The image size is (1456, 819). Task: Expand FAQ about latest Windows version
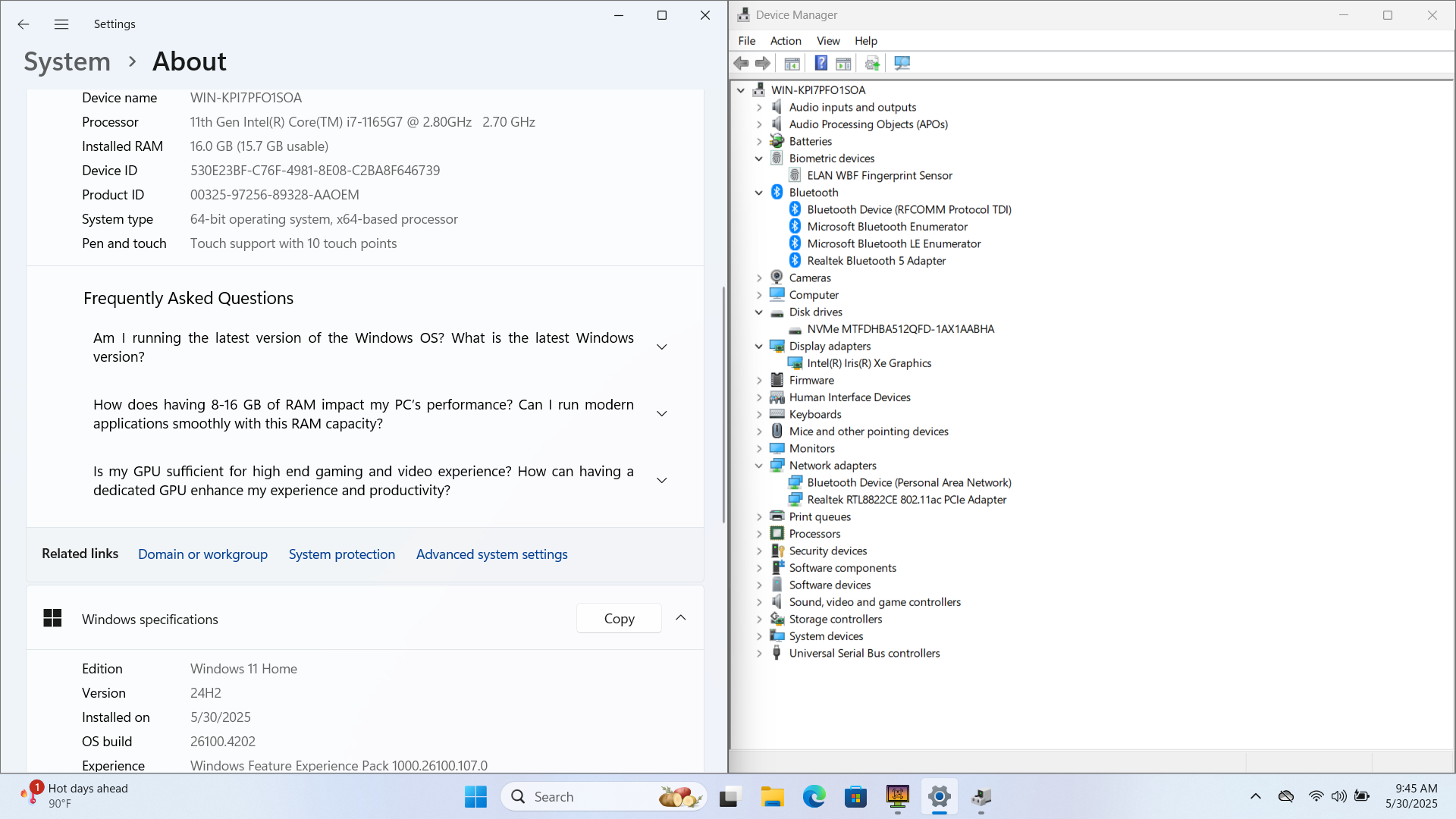click(x=661, y=347)
